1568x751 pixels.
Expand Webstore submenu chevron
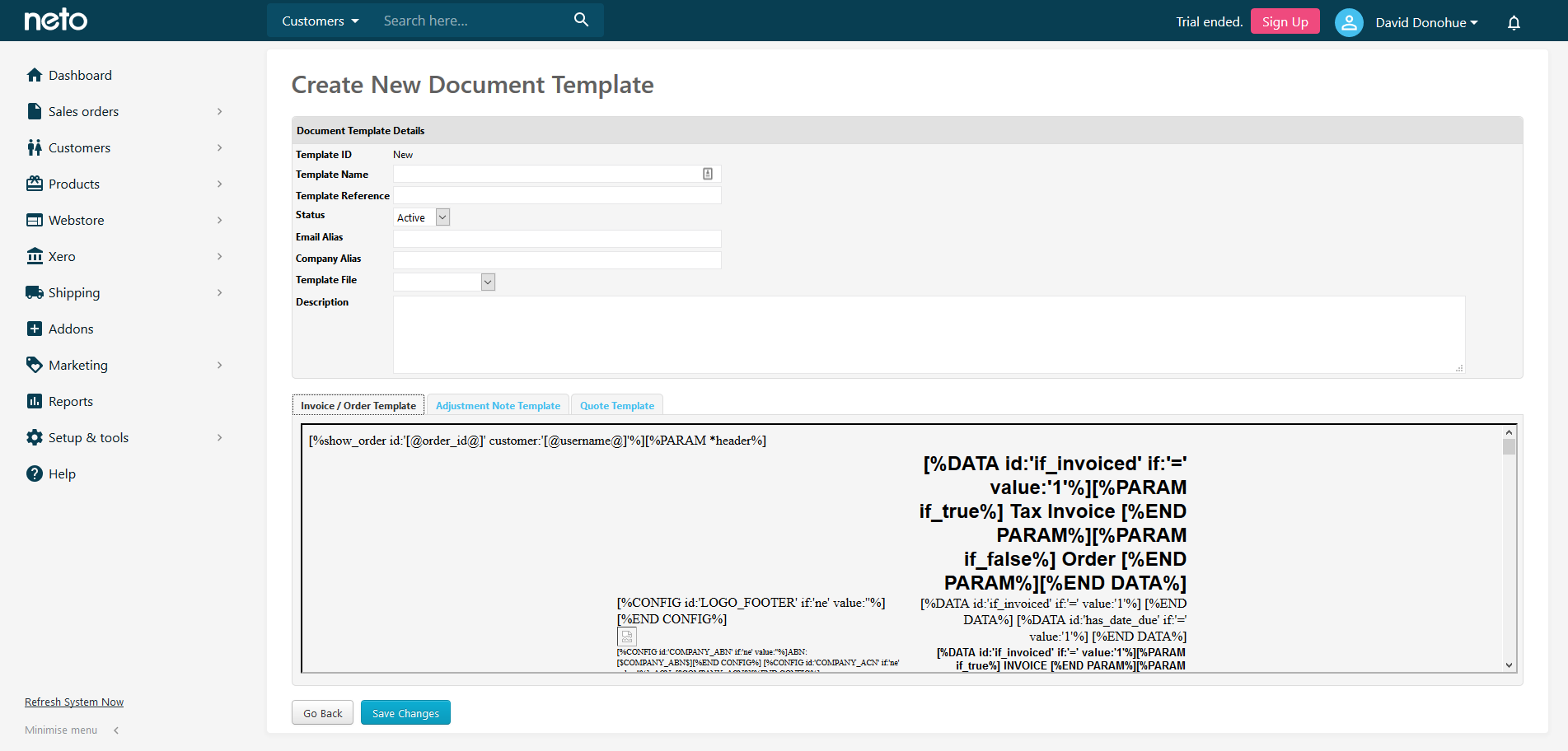pyautogui.click(x=219, y=220)
